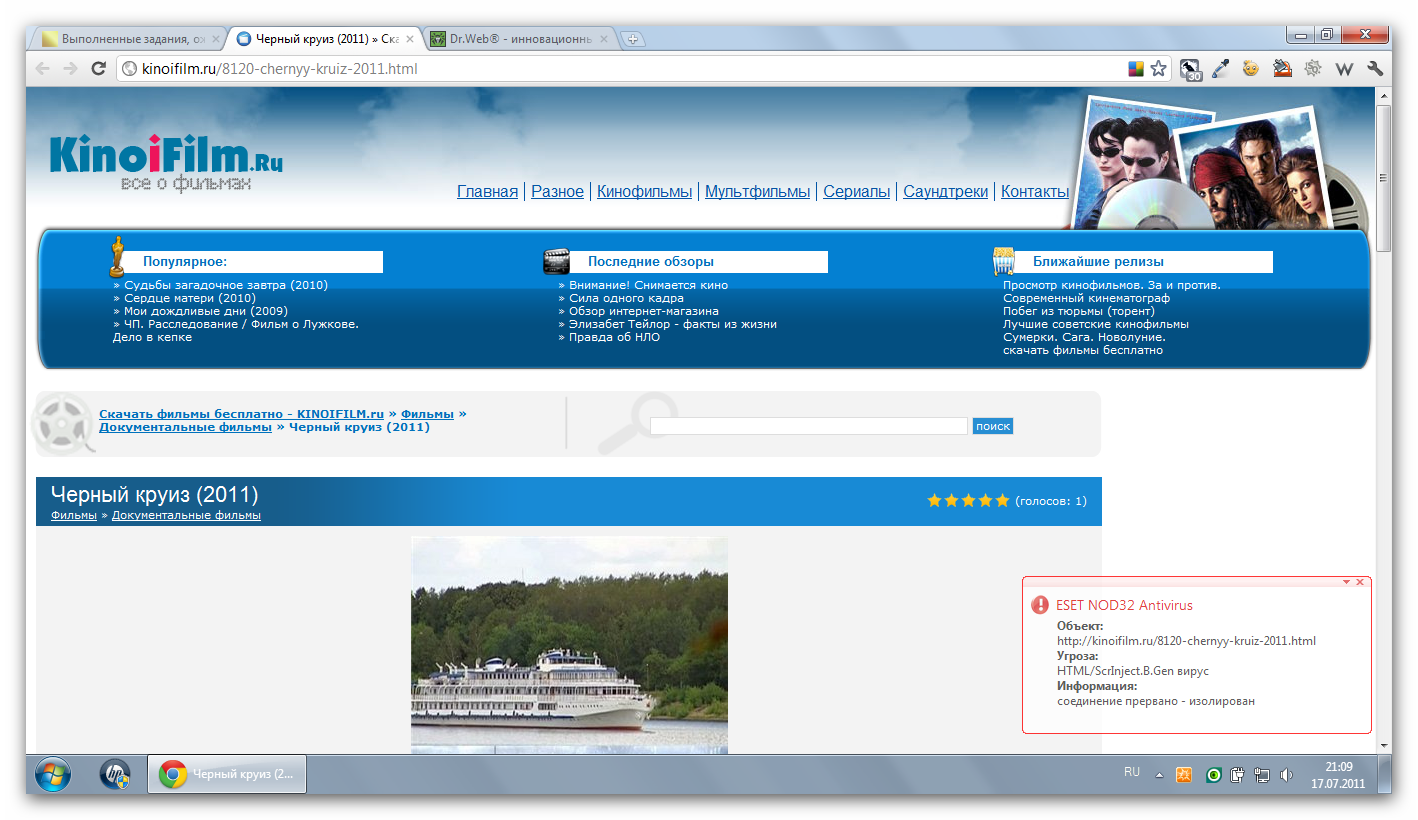Click the Фильмы link under the film title
The image size is (1418, 820).
tap(74, 515)
